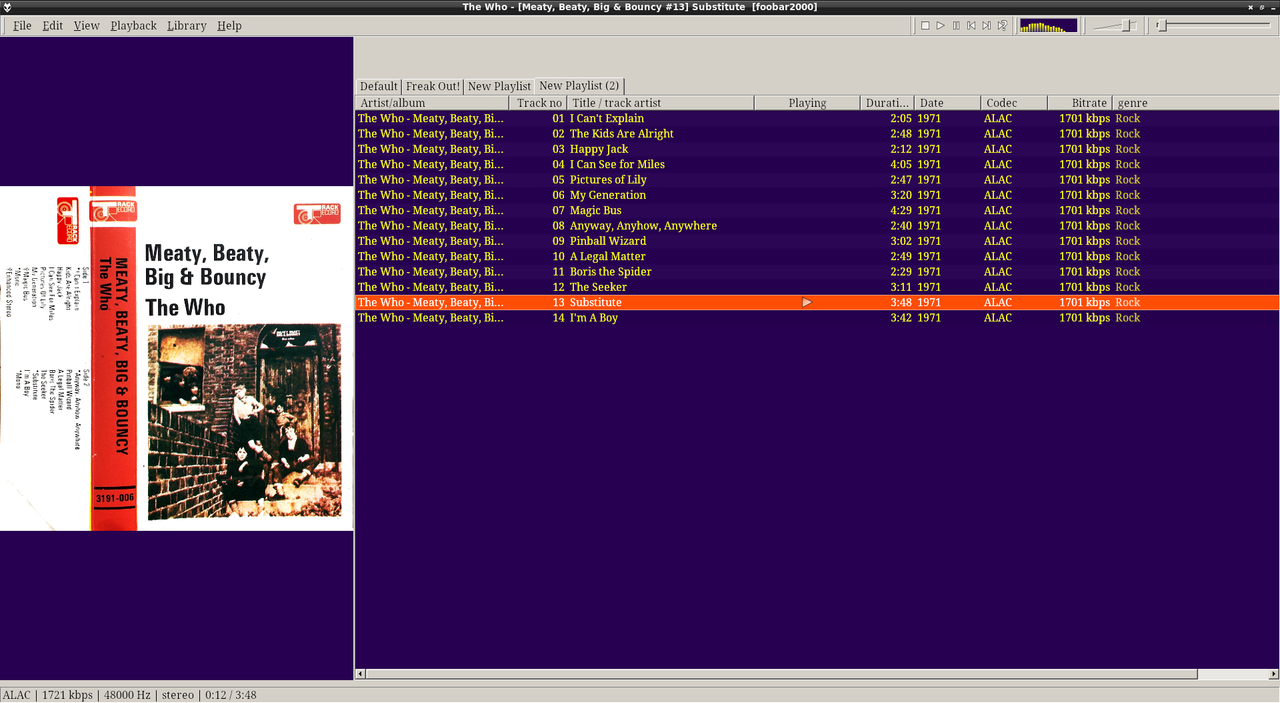Select track I Can See for Miles
Viewport: 1280px width, 703px height.
click(x=817, y=164)
